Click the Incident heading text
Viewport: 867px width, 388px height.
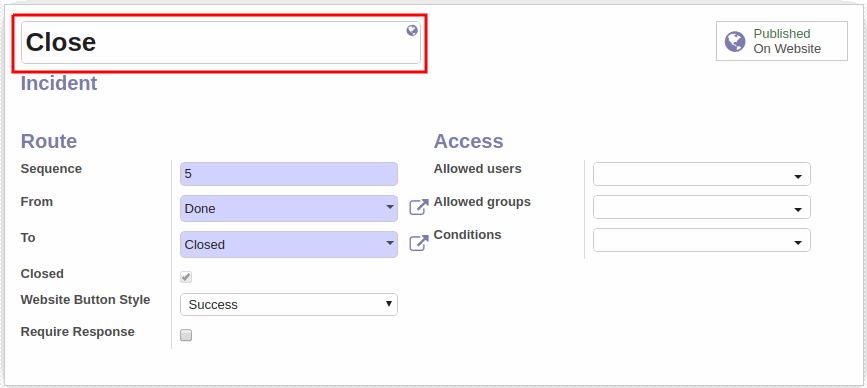[x=59, y=83]
